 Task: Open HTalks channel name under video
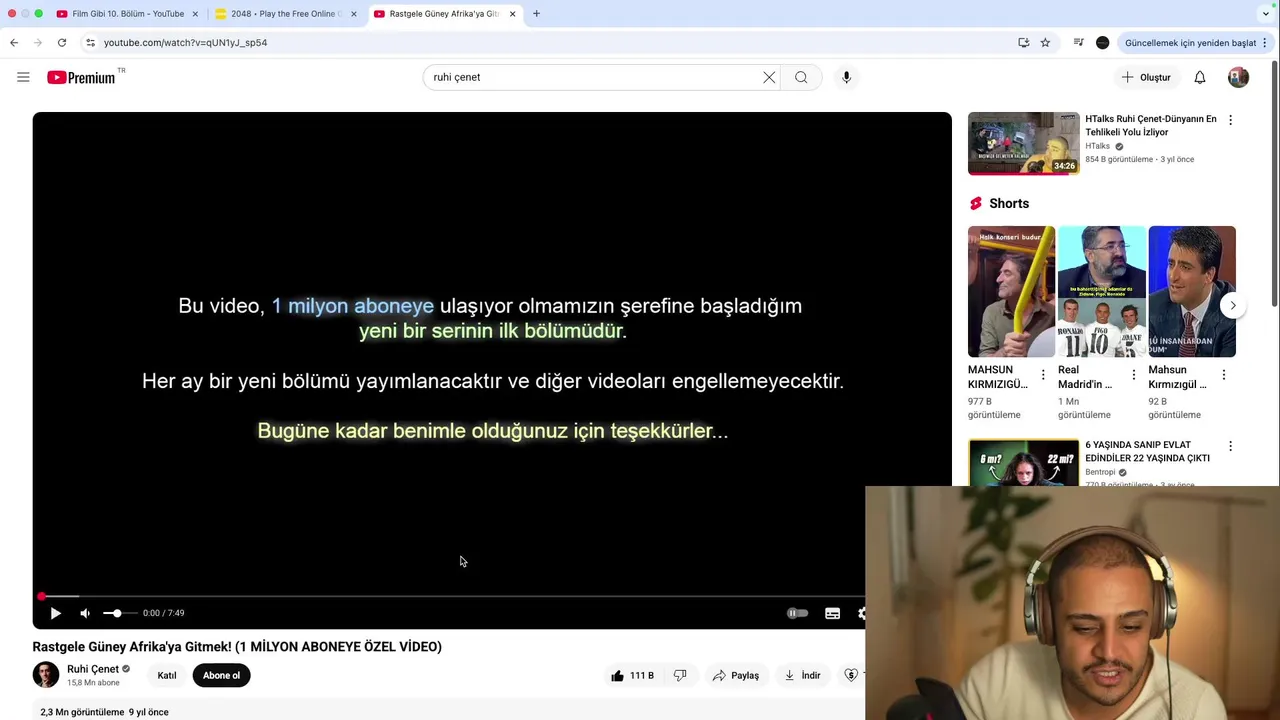pos(1097,146)
